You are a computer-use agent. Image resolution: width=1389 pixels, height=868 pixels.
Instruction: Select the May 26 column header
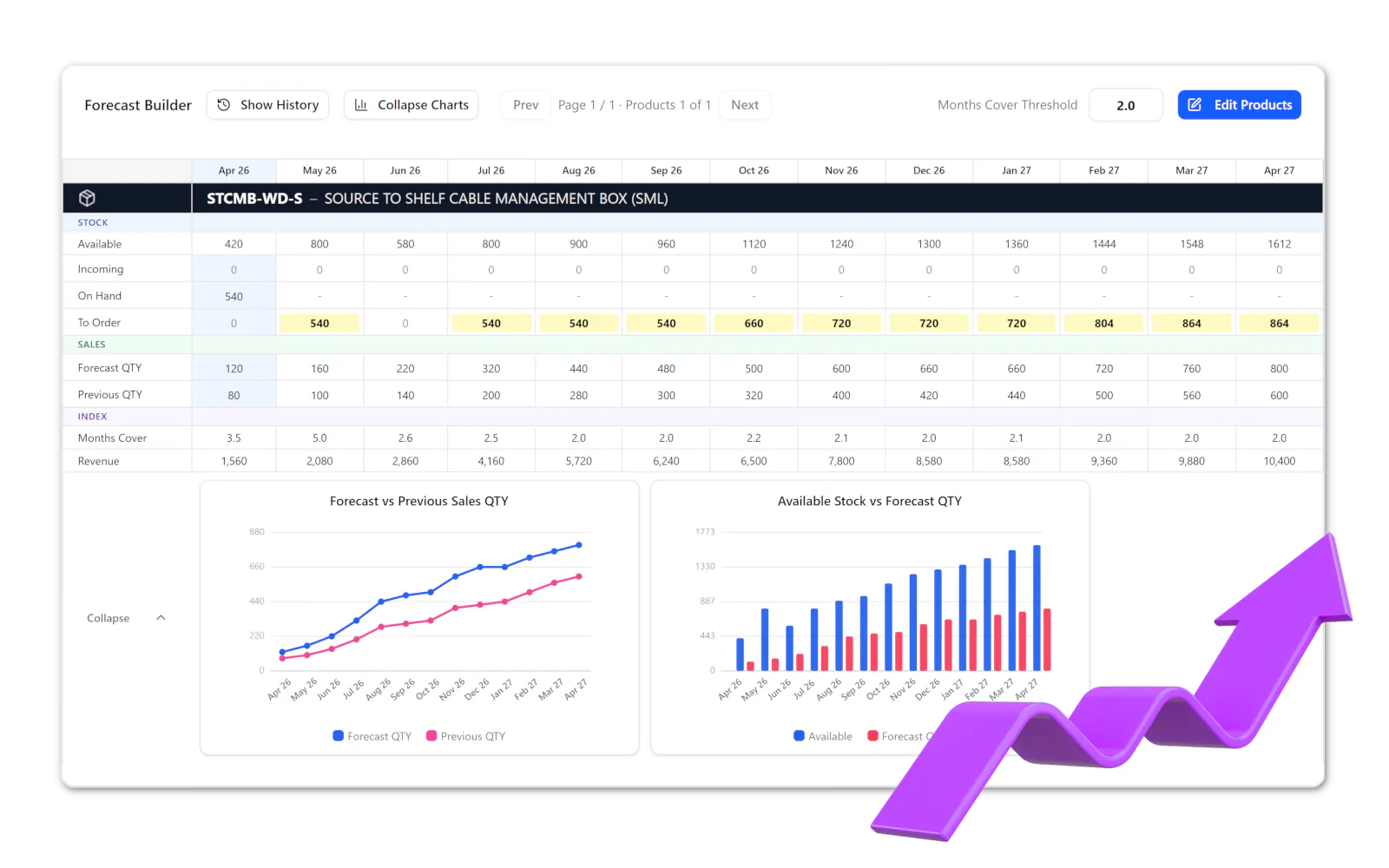pyautogui.click(x=319, y=170)
